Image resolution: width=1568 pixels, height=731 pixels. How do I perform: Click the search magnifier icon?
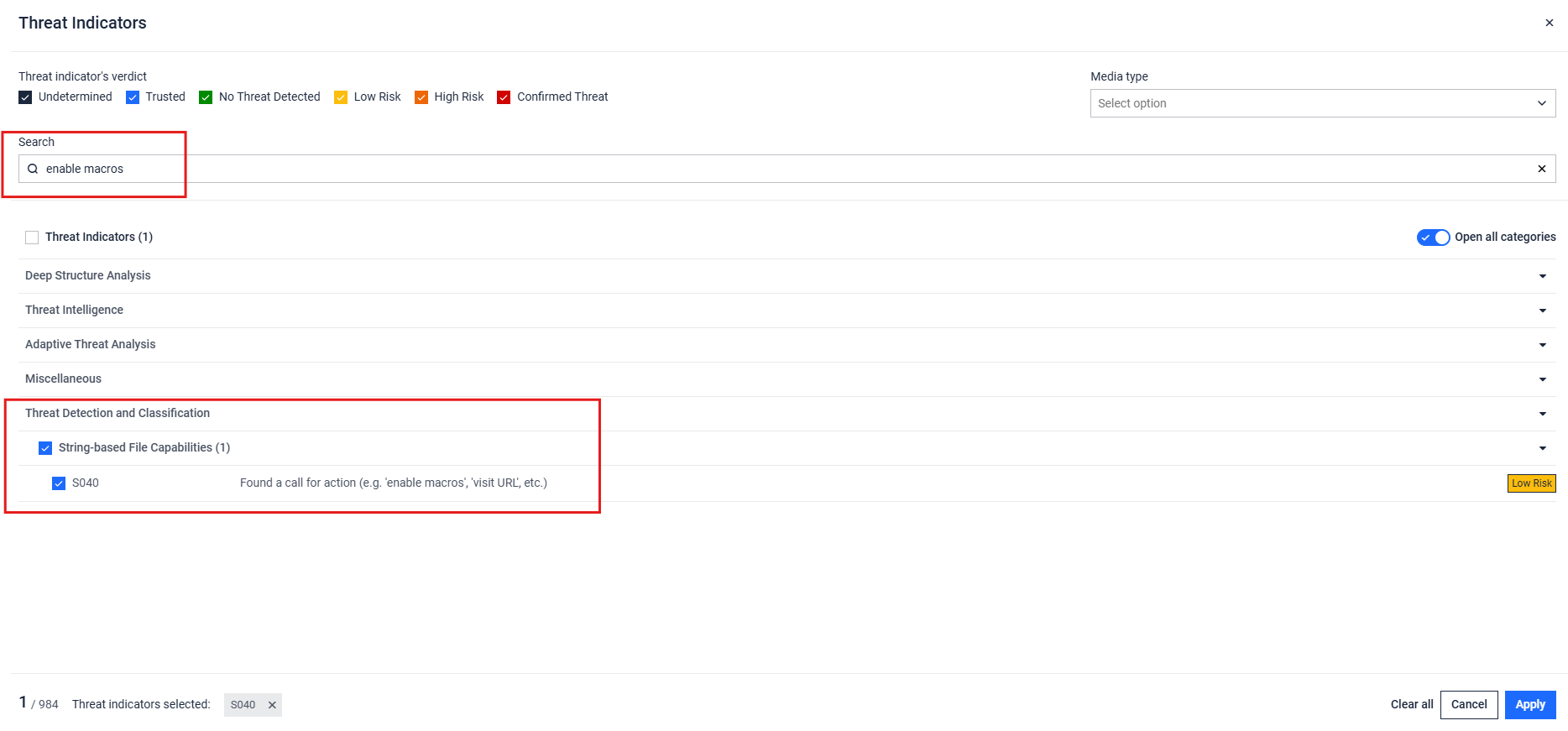point(33,169)
